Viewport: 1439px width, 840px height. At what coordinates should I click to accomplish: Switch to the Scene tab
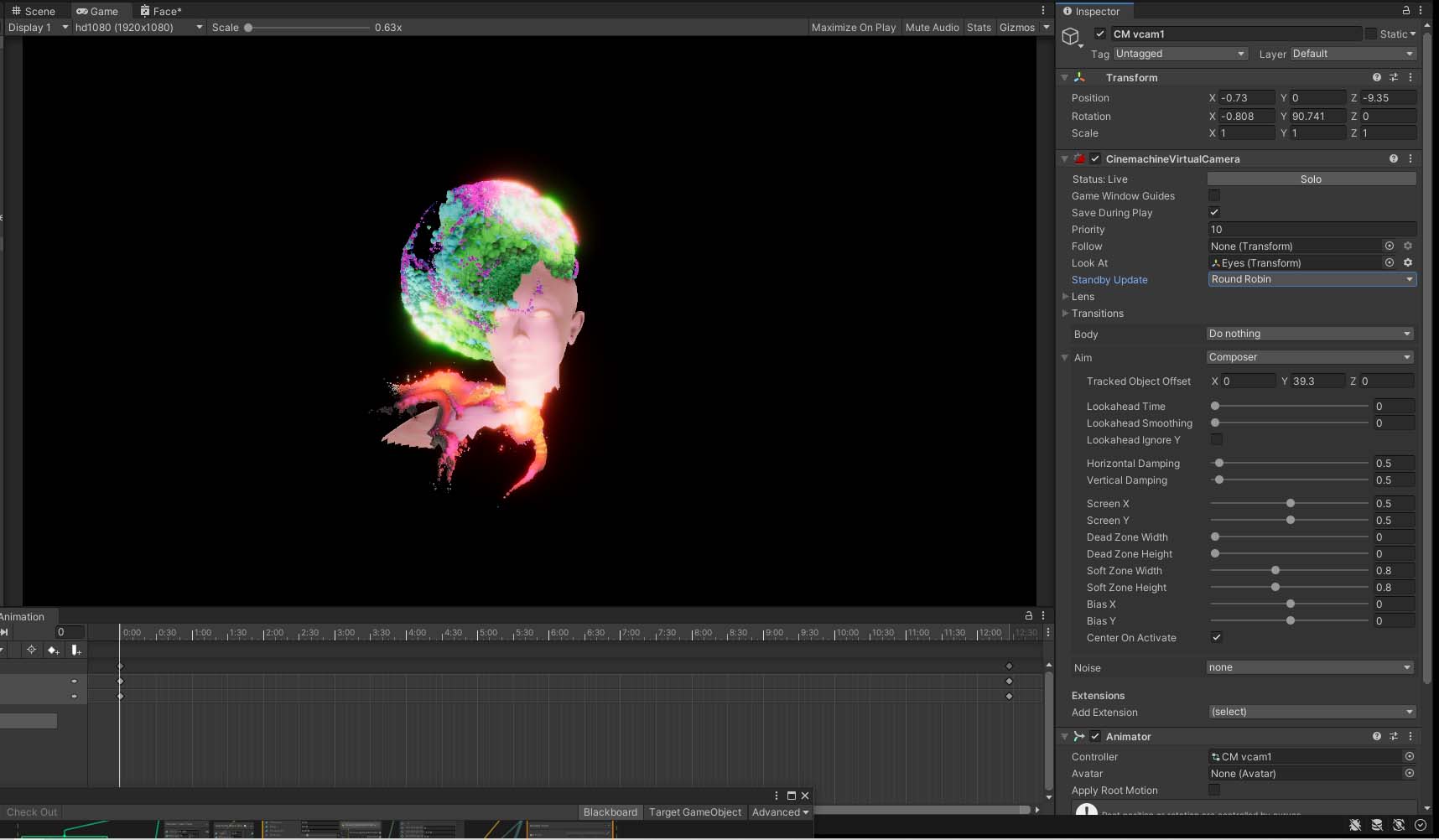[x=34, y=11]
